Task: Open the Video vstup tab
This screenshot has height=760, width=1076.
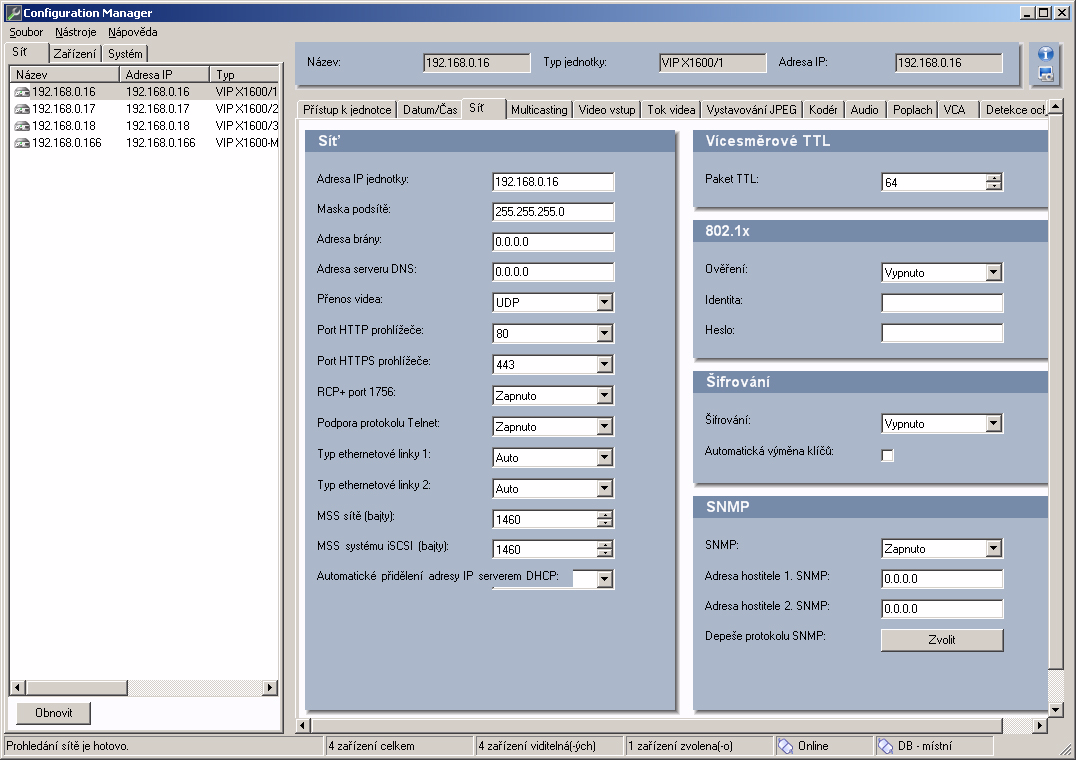Action: (x=607, y=110)
